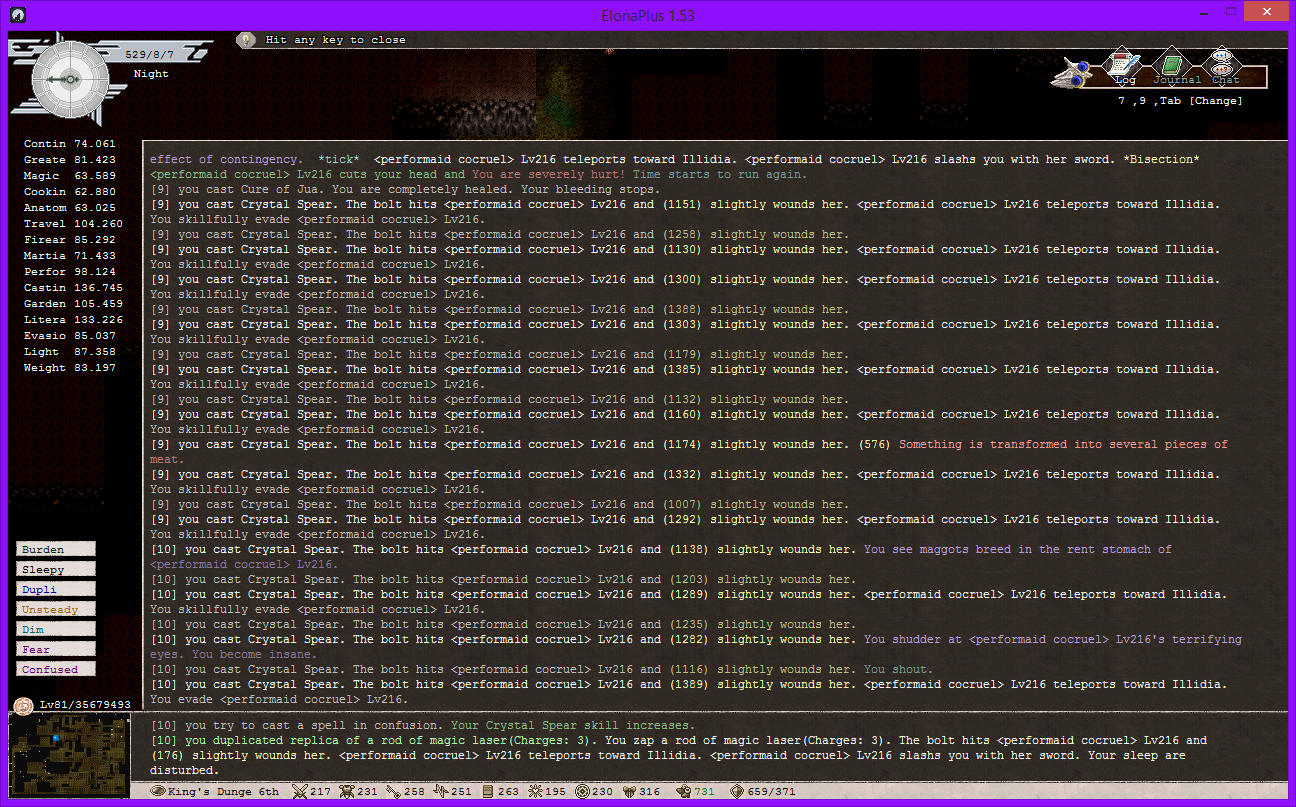The width and height of the screenshot is (1296, 807).
Task: Click the eye icon beside King's Dunge 6th
Action: pyautogui.click(x=158, y=792)
